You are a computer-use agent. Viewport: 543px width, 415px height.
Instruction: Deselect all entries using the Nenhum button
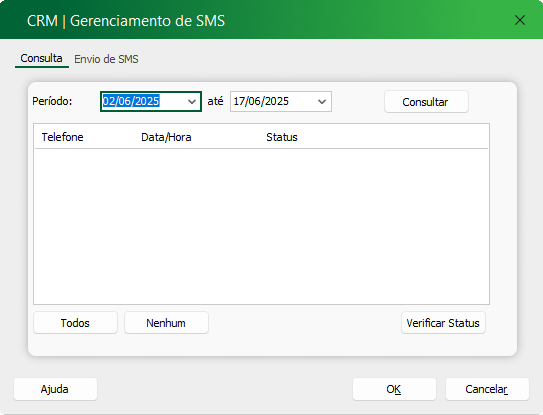[166, 323]
